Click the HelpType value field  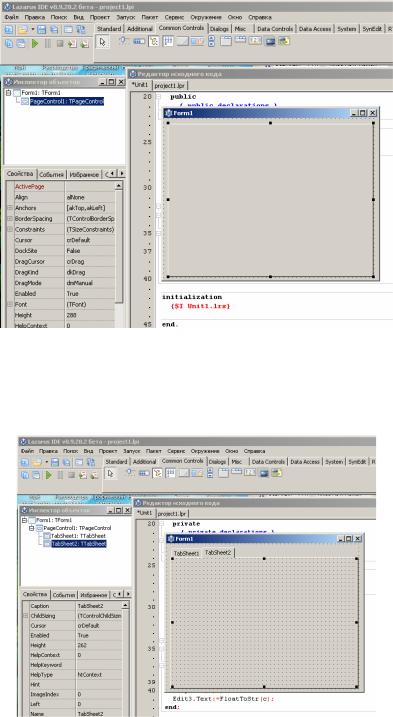pyautogui.click(x=99, y=674)
